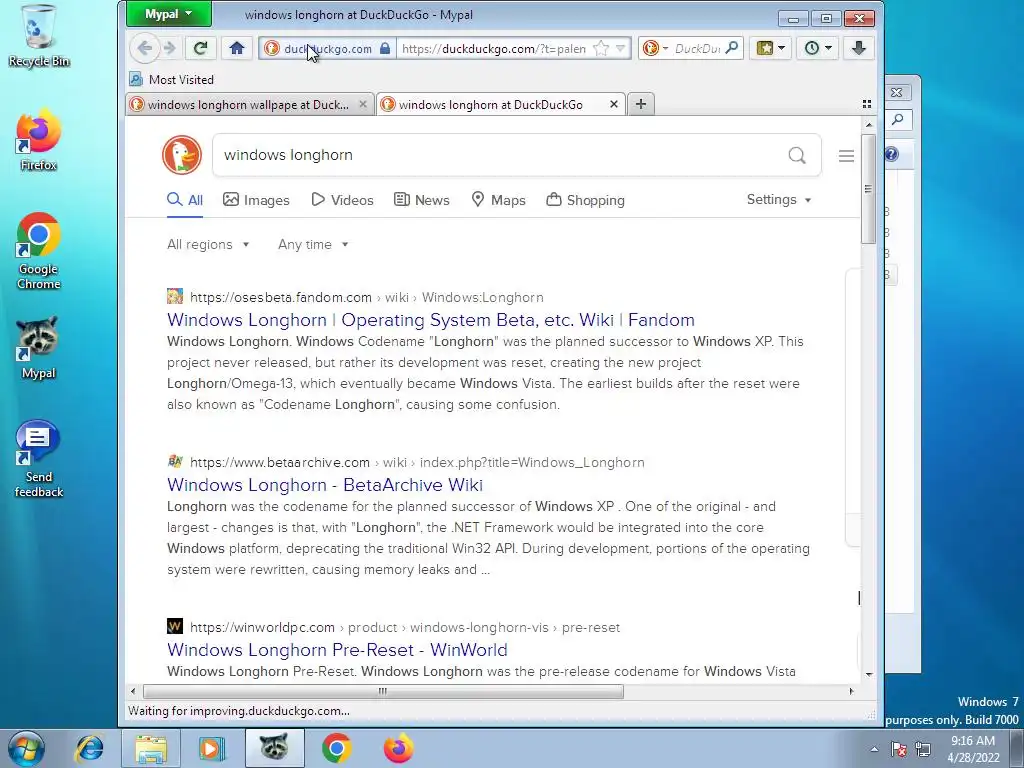This screenshot has height=768, width=1024.
Task: Submit search with magnifier in search box
Action: click(797, 155)
